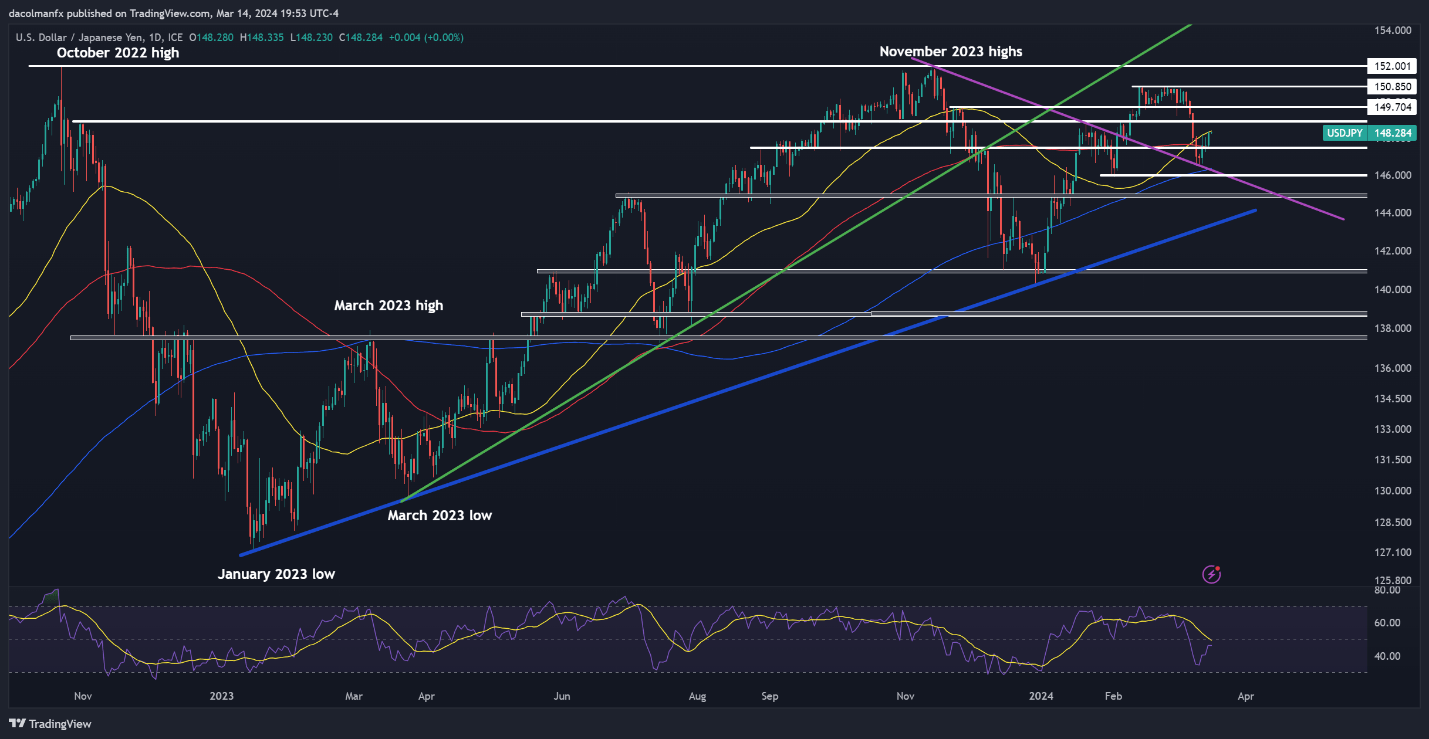Click the 2023 label on time axis
This screenshot has width=1429, height=739.
222,695
